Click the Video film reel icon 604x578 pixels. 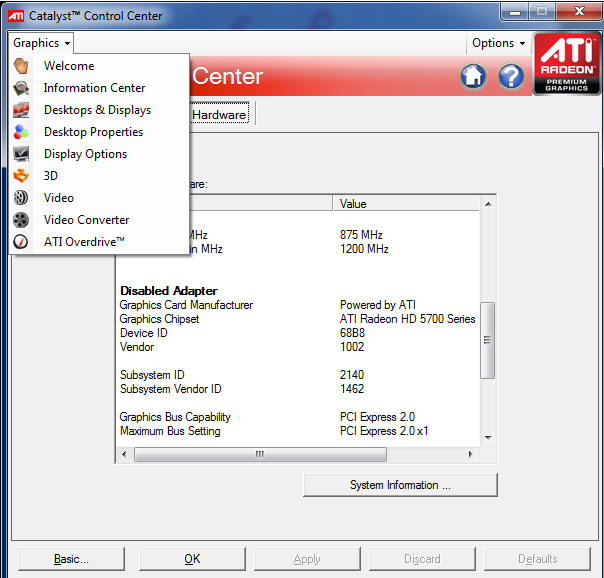(x=21, y=198)
